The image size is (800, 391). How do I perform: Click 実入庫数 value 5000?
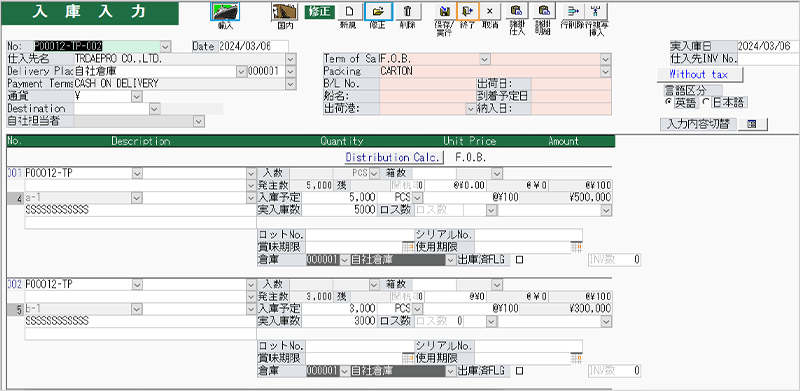point(340,210)
